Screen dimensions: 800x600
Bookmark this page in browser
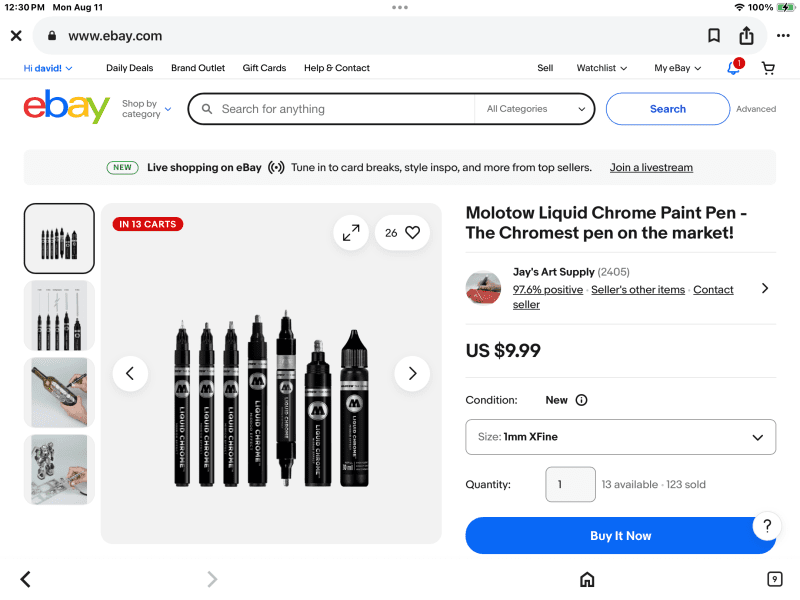pos(714,36)
